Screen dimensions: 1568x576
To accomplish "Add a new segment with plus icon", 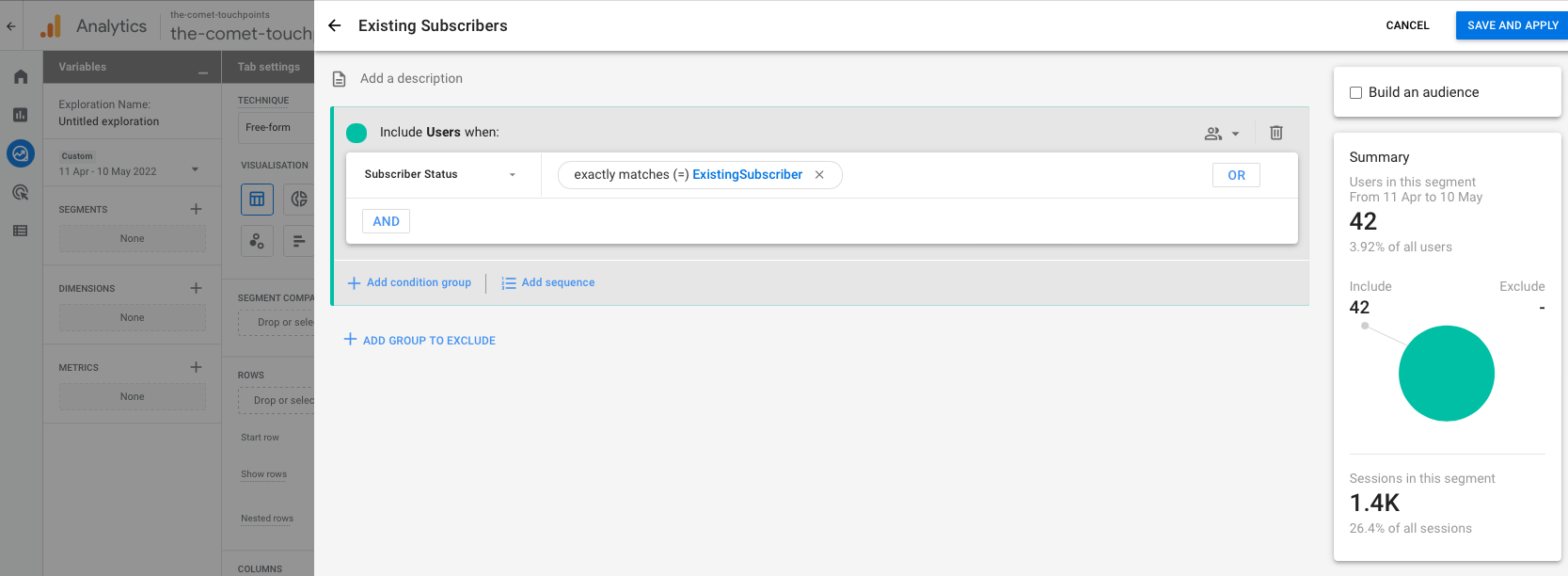I will 196,209.
